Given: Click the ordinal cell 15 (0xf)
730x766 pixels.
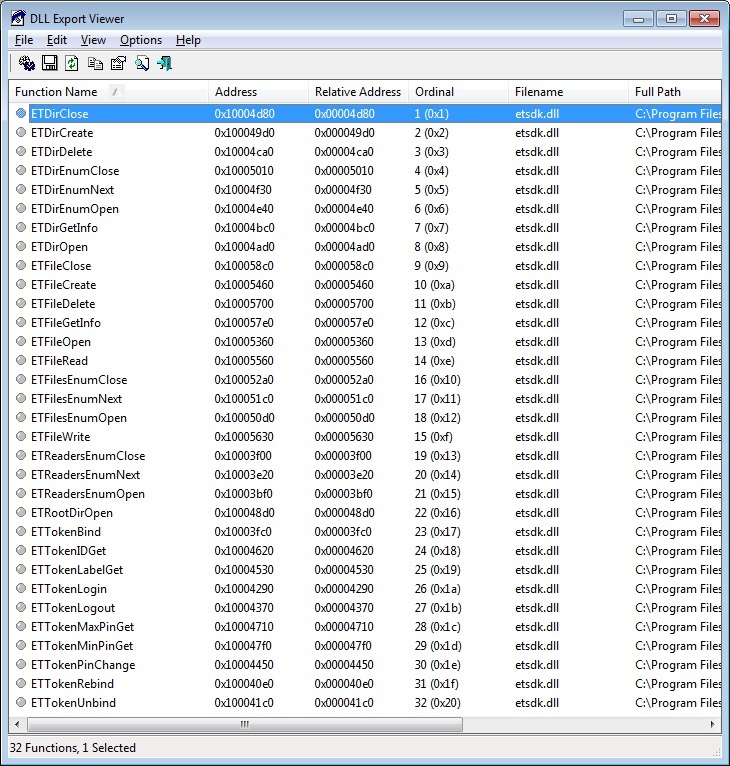Looking at the screenshot, I should 433,436.
